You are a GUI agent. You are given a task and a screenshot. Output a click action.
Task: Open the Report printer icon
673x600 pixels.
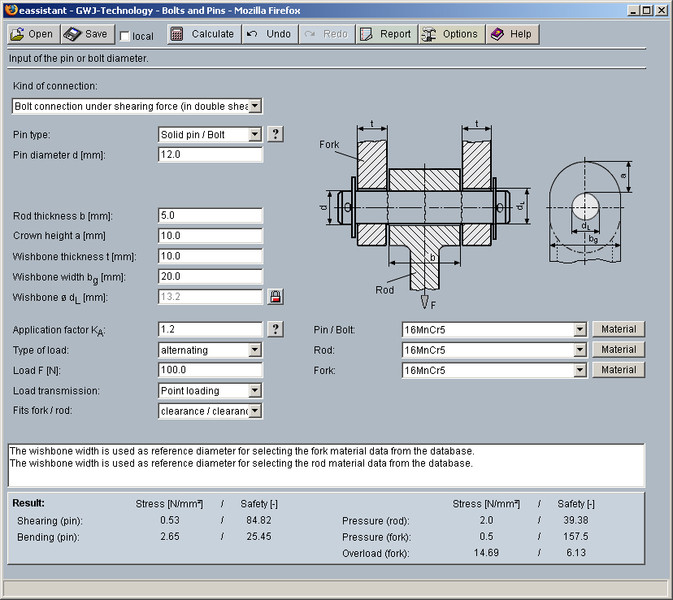pyautogui.click(x=365, y=34)
